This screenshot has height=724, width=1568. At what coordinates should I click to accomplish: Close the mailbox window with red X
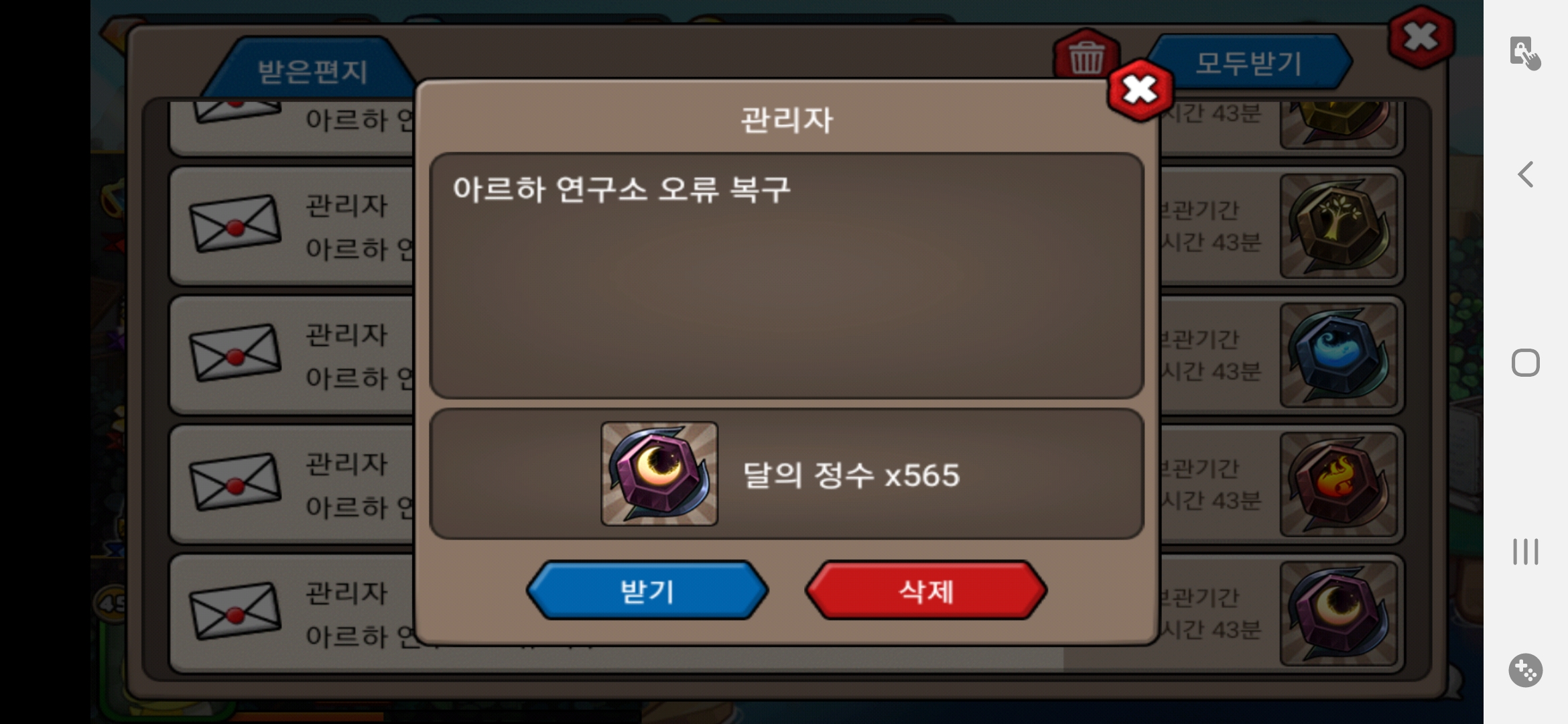pyautogui.click(x=1421, y=37)
